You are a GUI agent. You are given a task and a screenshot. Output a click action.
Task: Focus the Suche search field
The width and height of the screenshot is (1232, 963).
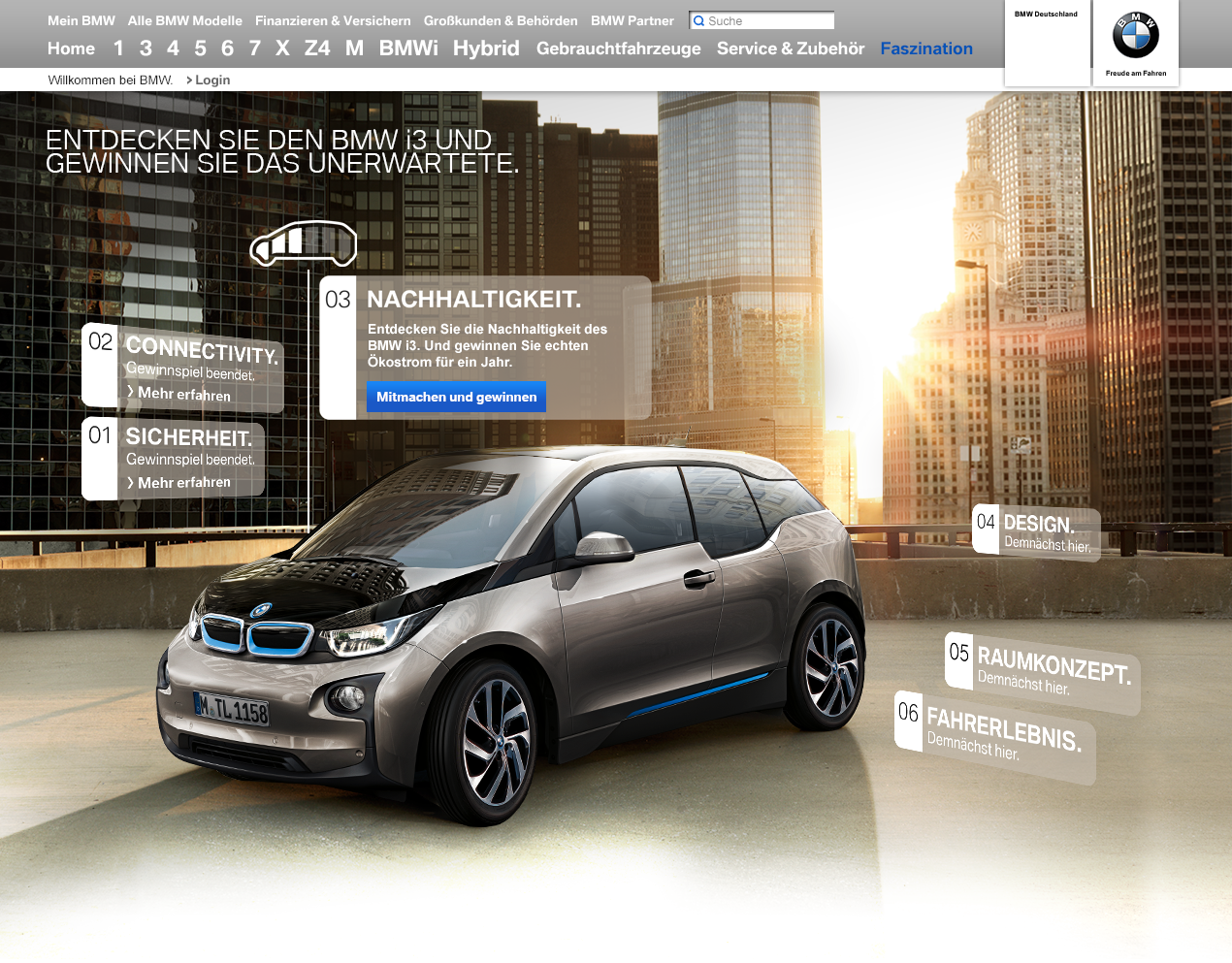(x=762, y=20)
